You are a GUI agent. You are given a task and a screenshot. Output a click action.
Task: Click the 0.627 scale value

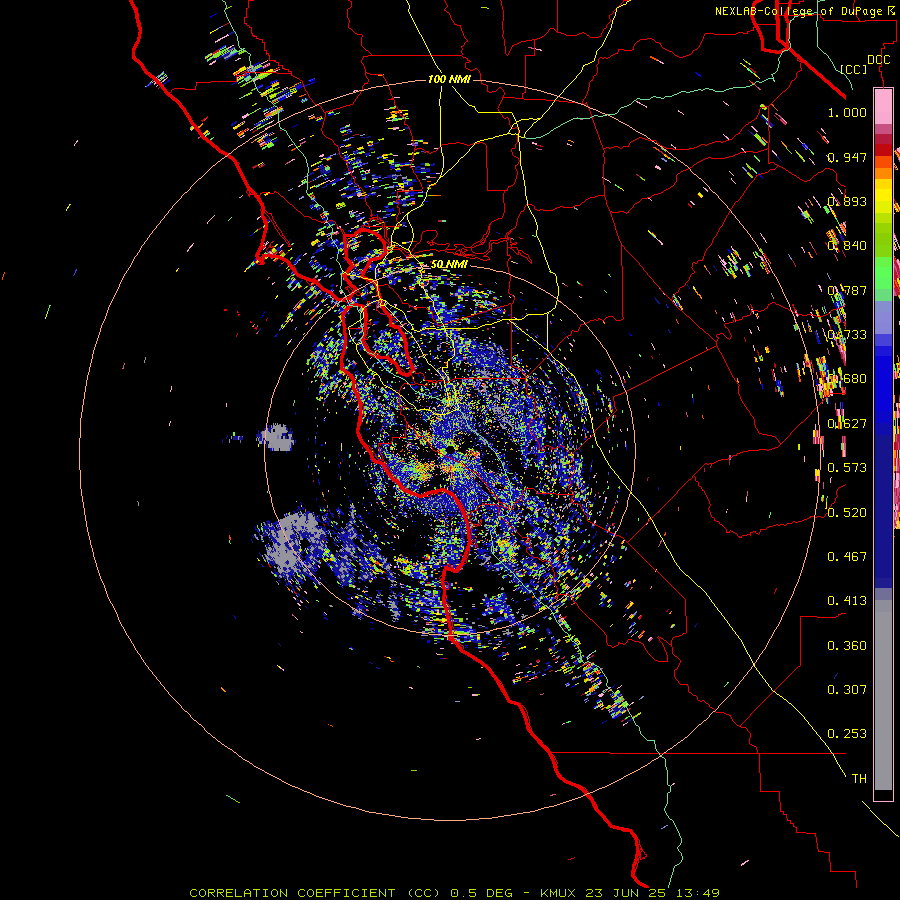[x=847, y=423]
